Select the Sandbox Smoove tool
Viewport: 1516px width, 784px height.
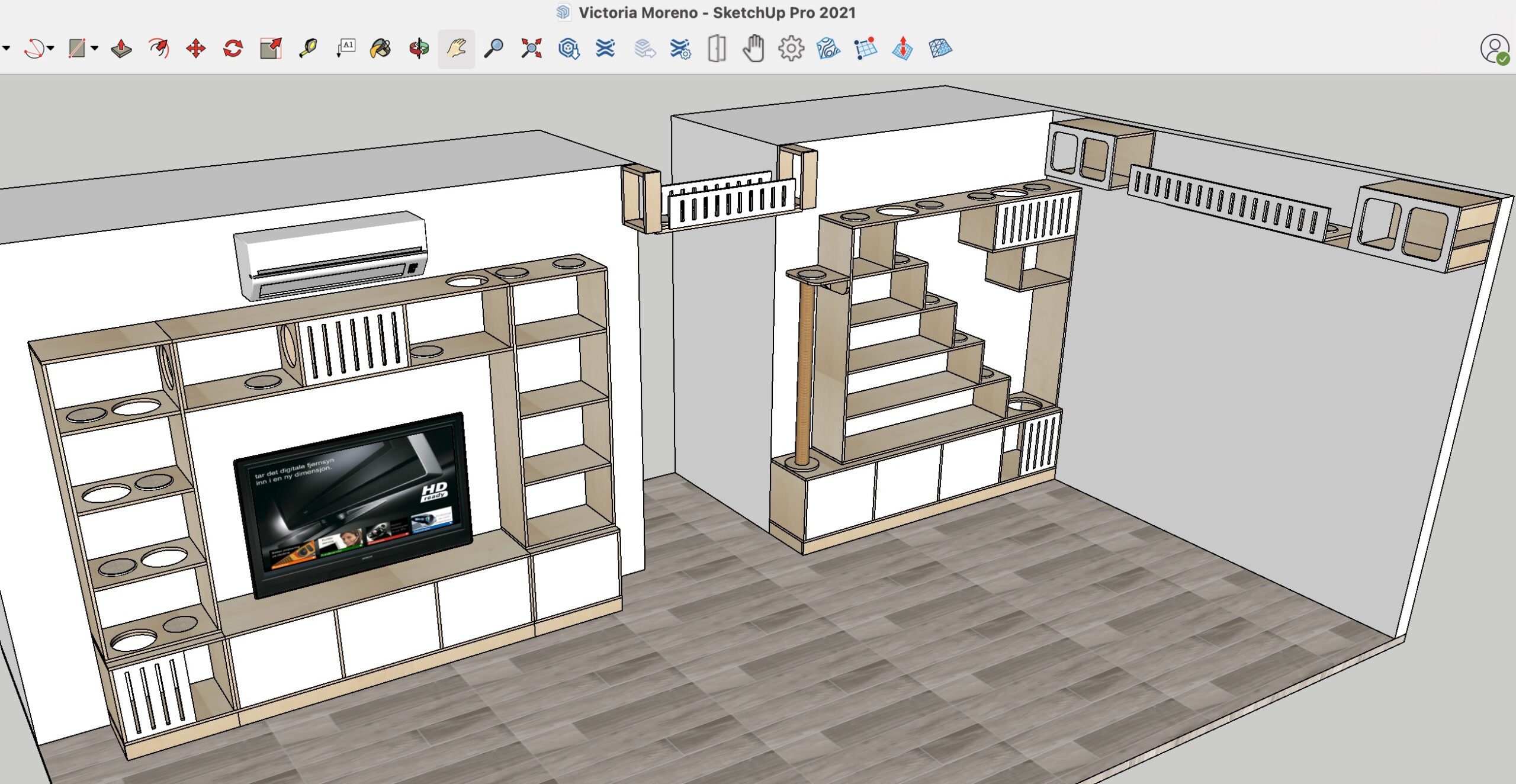pyautogui.click(x=902, y=49)
